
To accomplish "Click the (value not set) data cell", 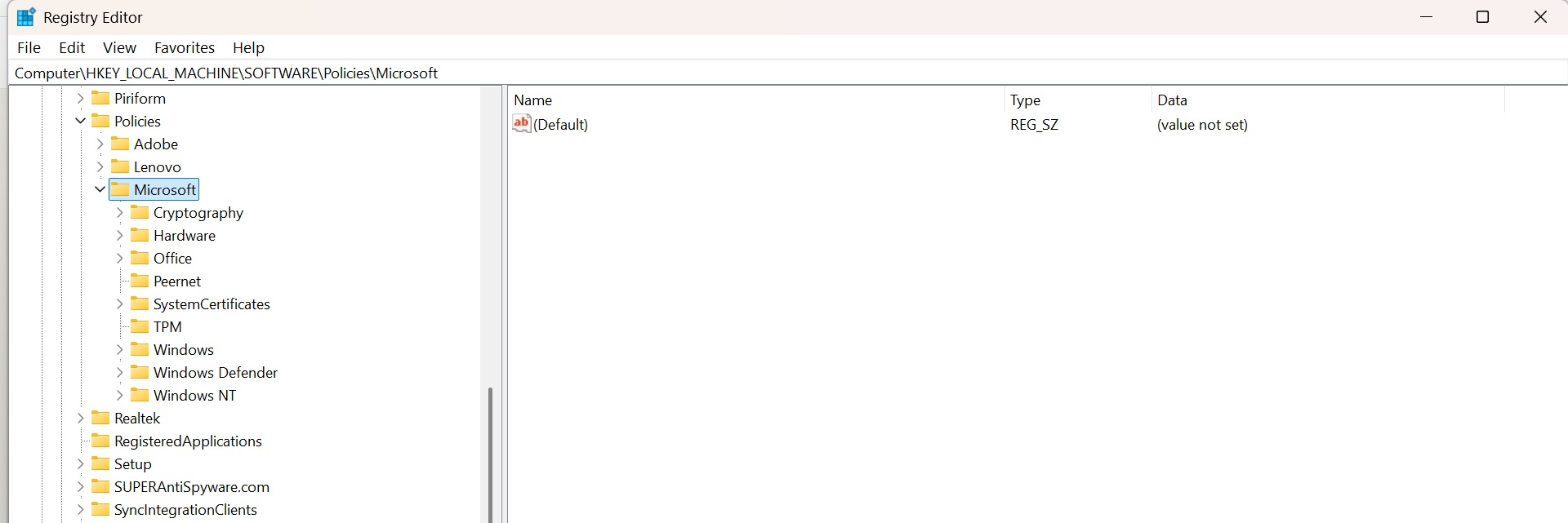I will tap(1202, 125).
